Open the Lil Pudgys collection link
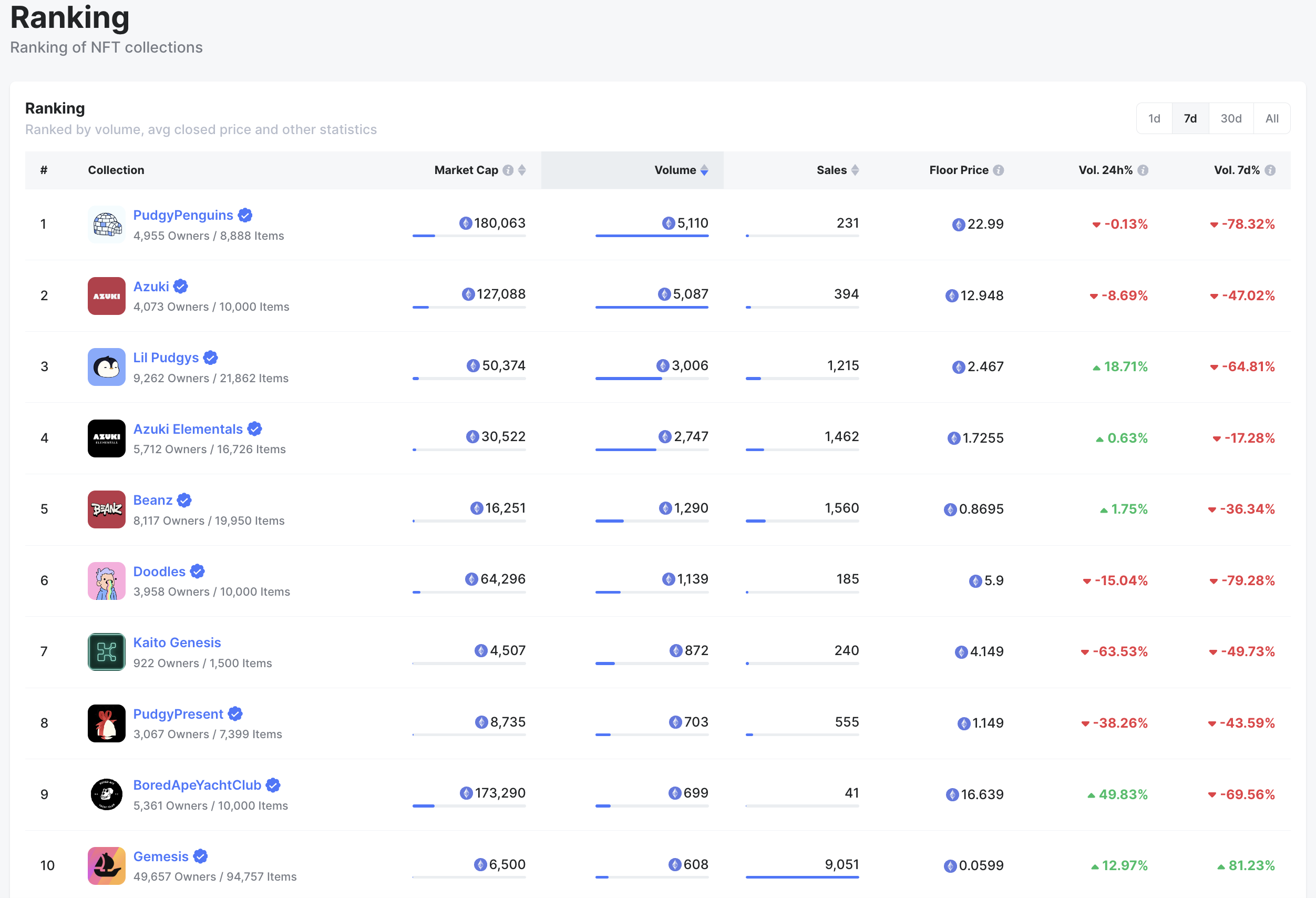Image resolution: width=1316 pixels, height=898 pixels. (x=166, y=358)
